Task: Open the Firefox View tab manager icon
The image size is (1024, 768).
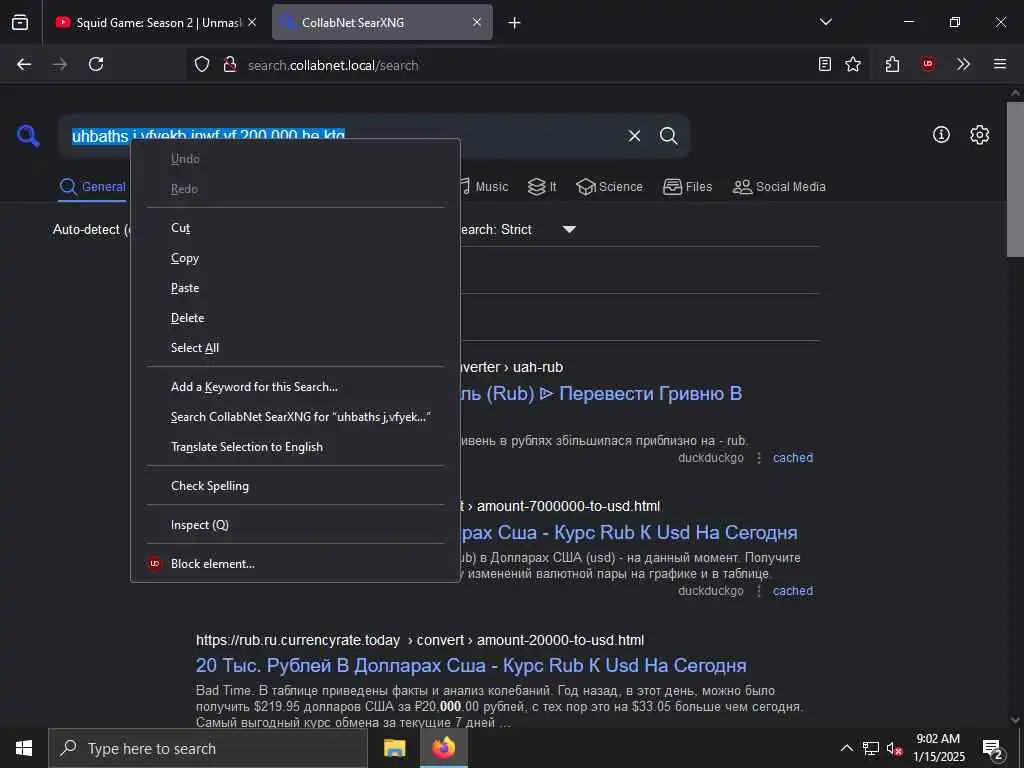Action: [20, 22]
